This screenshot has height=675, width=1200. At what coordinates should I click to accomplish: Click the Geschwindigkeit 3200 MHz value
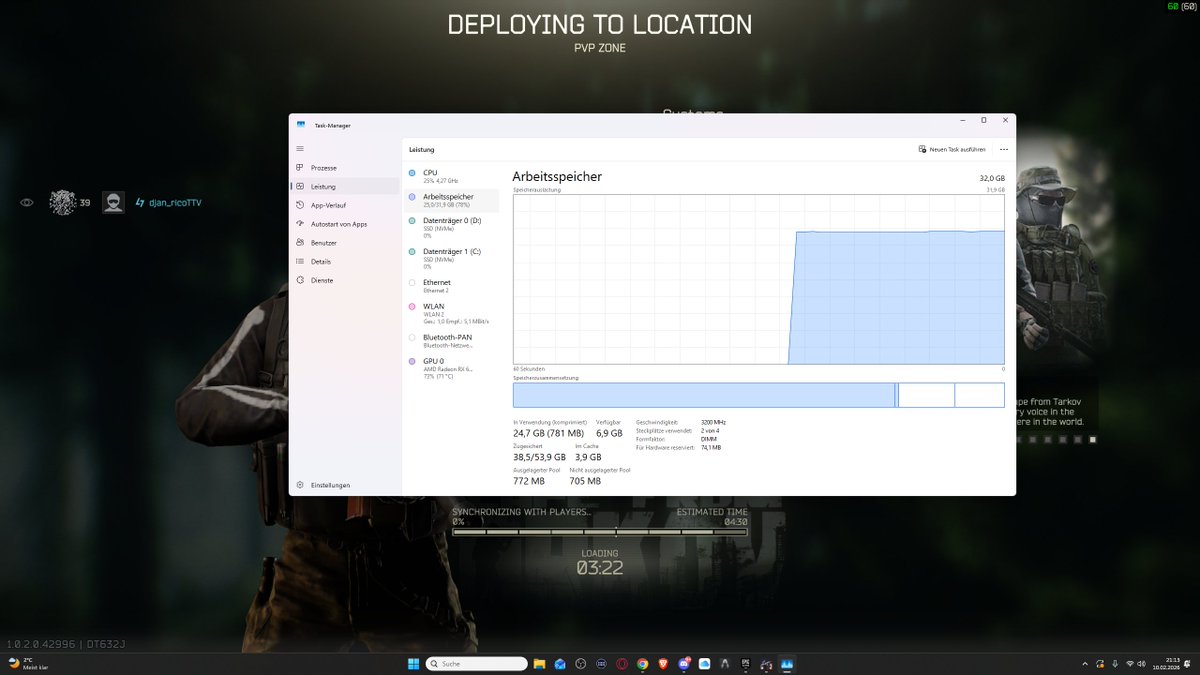(713, 422)
